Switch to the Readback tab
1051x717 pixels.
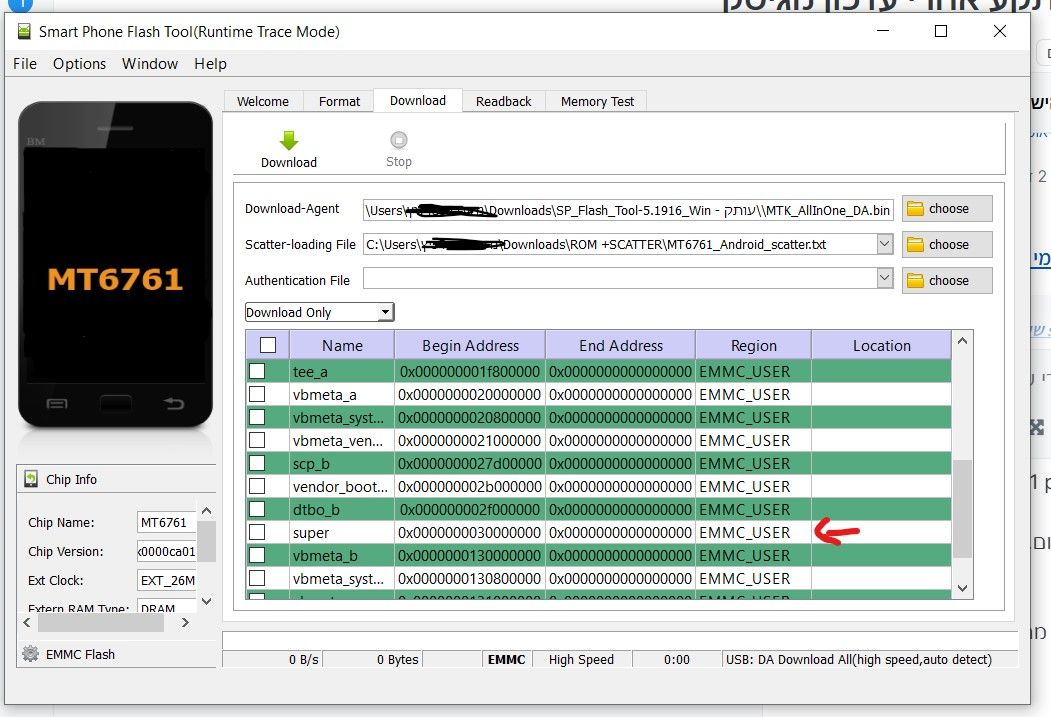503,101
